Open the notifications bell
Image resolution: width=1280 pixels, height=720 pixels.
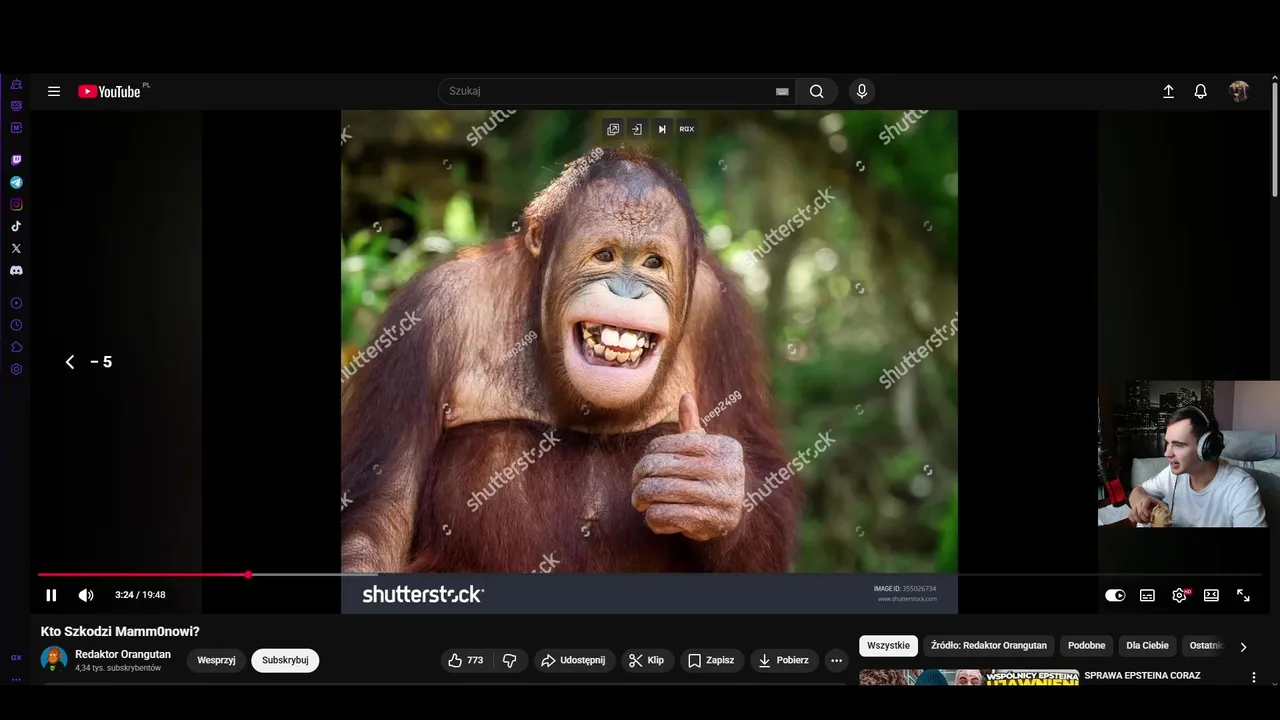click(x=1201, y=91)
